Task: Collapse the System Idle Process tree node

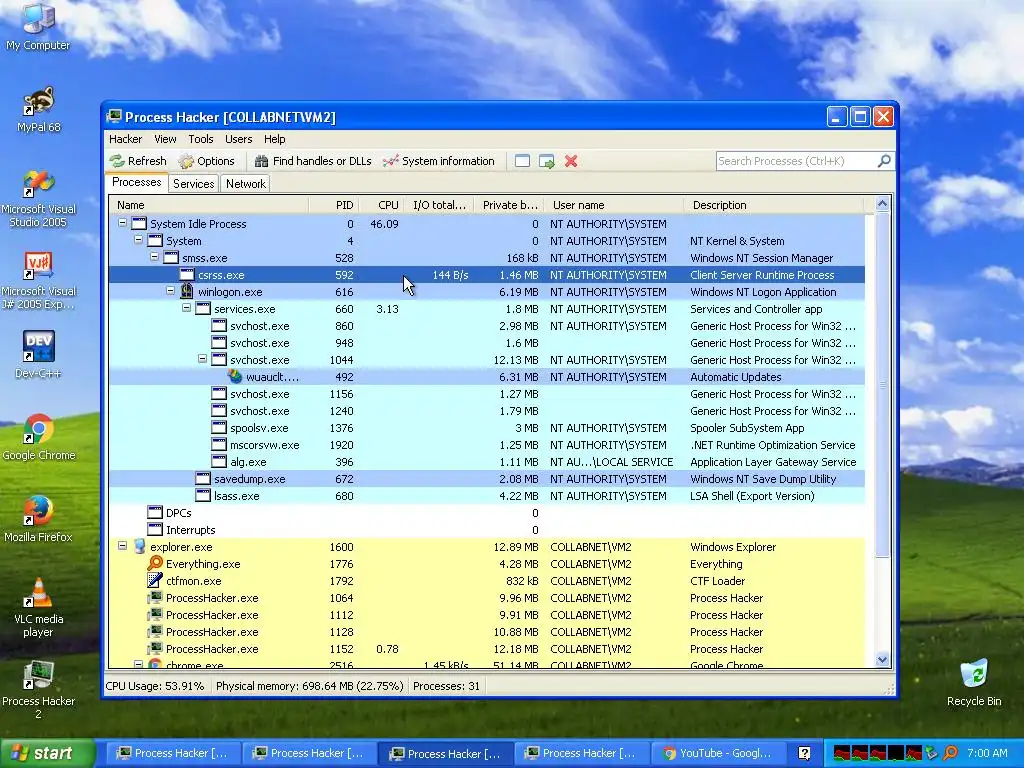Action: pyautogui.click(x=122, y=223)
